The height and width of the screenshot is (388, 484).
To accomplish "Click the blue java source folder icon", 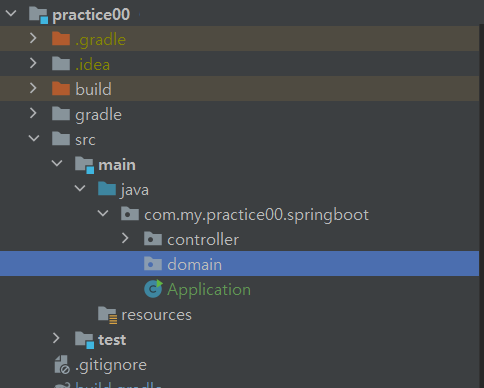I will point(107,189).
